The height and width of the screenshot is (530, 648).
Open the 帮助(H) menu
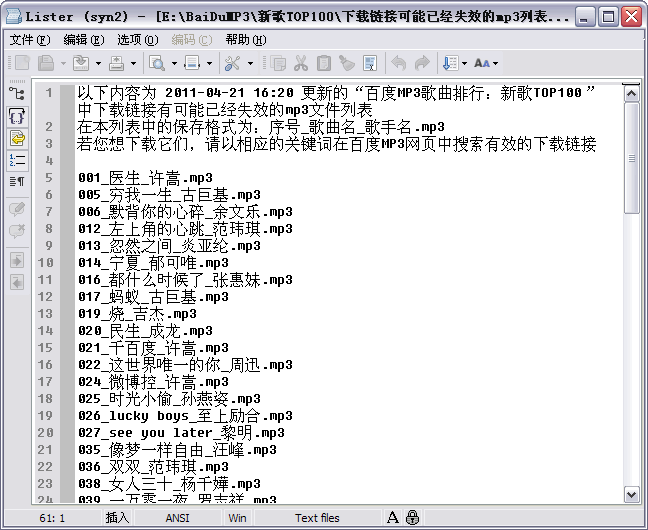click(246, 40)
